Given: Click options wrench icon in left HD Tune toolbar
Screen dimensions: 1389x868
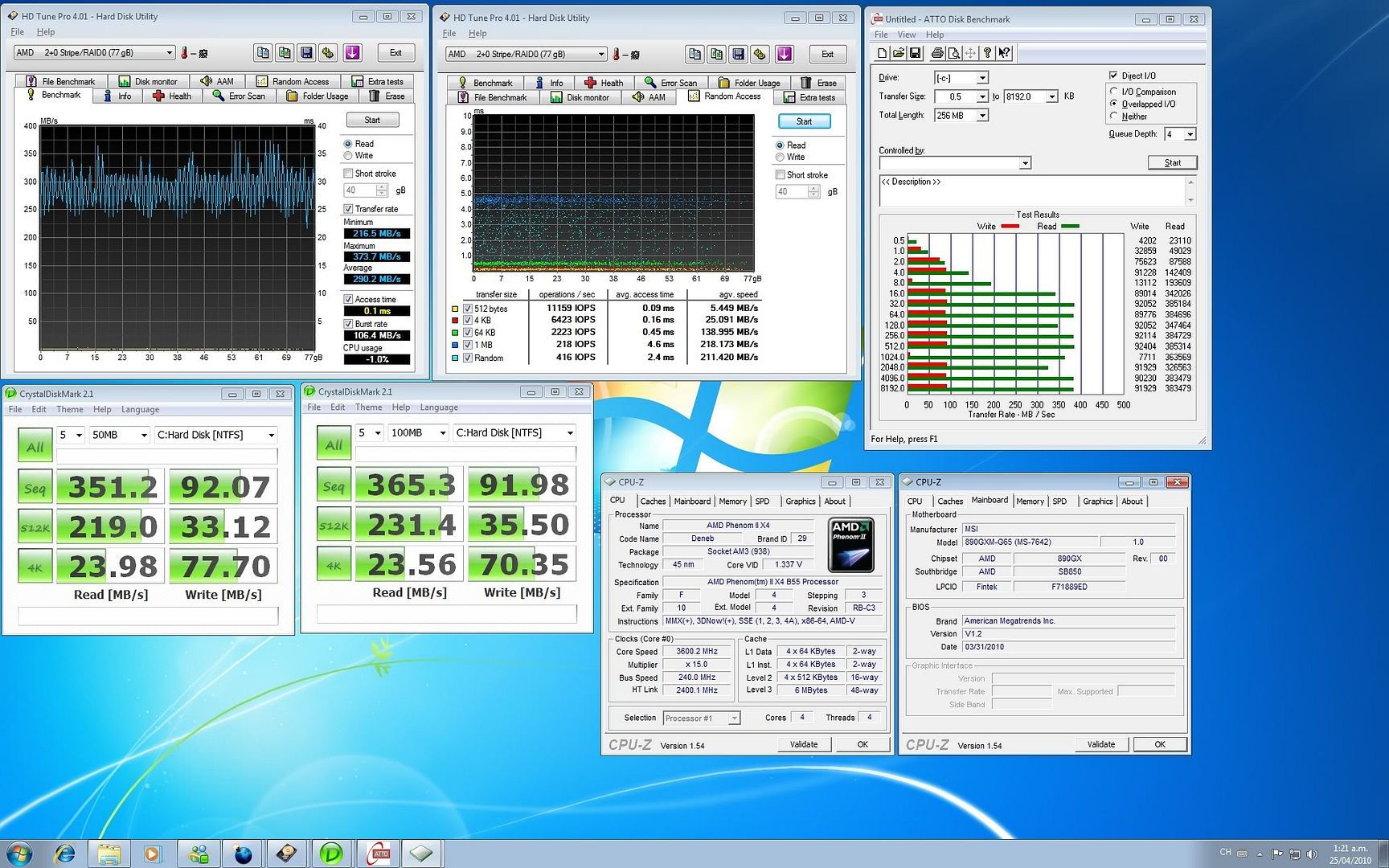Looking at the screenshot, I should coord(328,53).
